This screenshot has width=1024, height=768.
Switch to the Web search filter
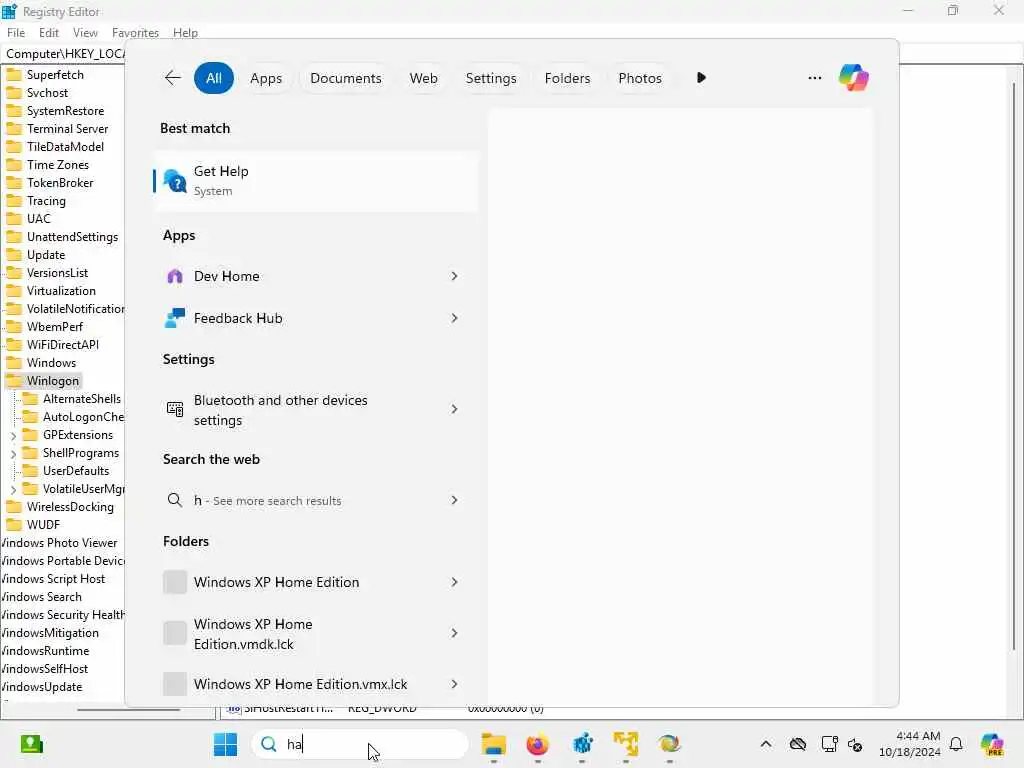click(x=423, y=78)
